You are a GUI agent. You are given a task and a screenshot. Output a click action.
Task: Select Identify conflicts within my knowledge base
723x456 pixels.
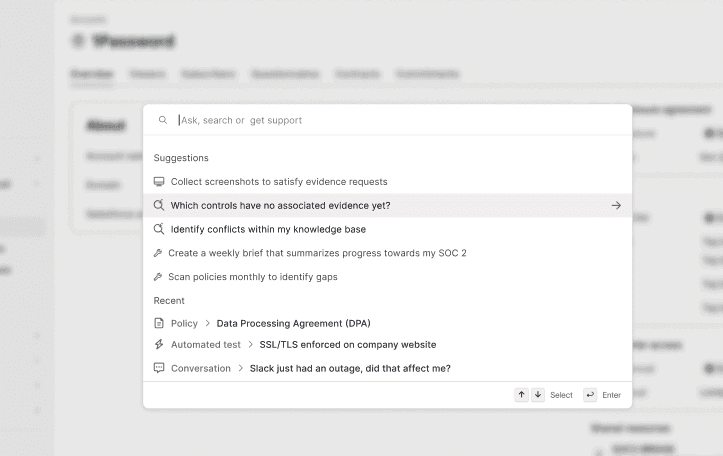(387, 229)
